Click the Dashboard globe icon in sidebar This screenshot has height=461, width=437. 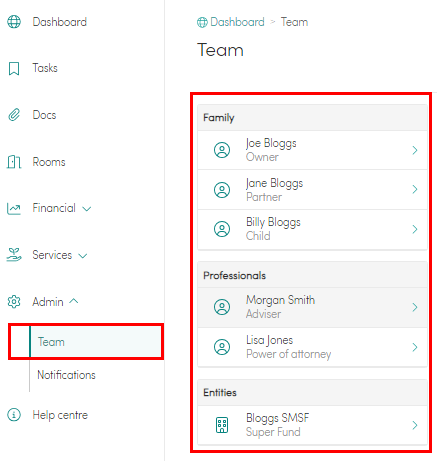point(14,22)
